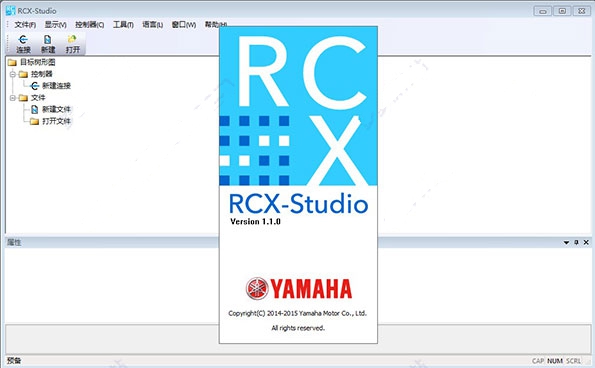Close the 属性 properties panel

click(586, 242)
